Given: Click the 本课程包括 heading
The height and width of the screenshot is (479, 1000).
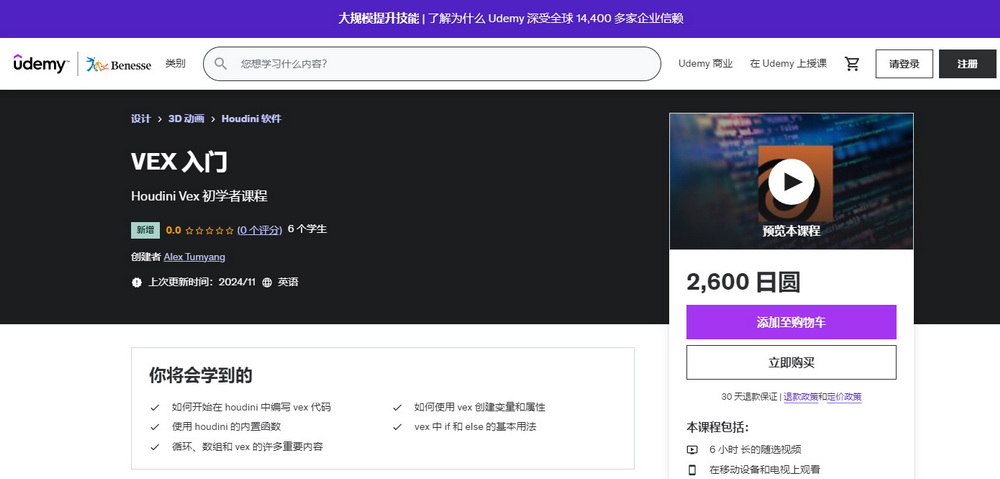Looking at the screenshot, I should click(x=717, y=427).
